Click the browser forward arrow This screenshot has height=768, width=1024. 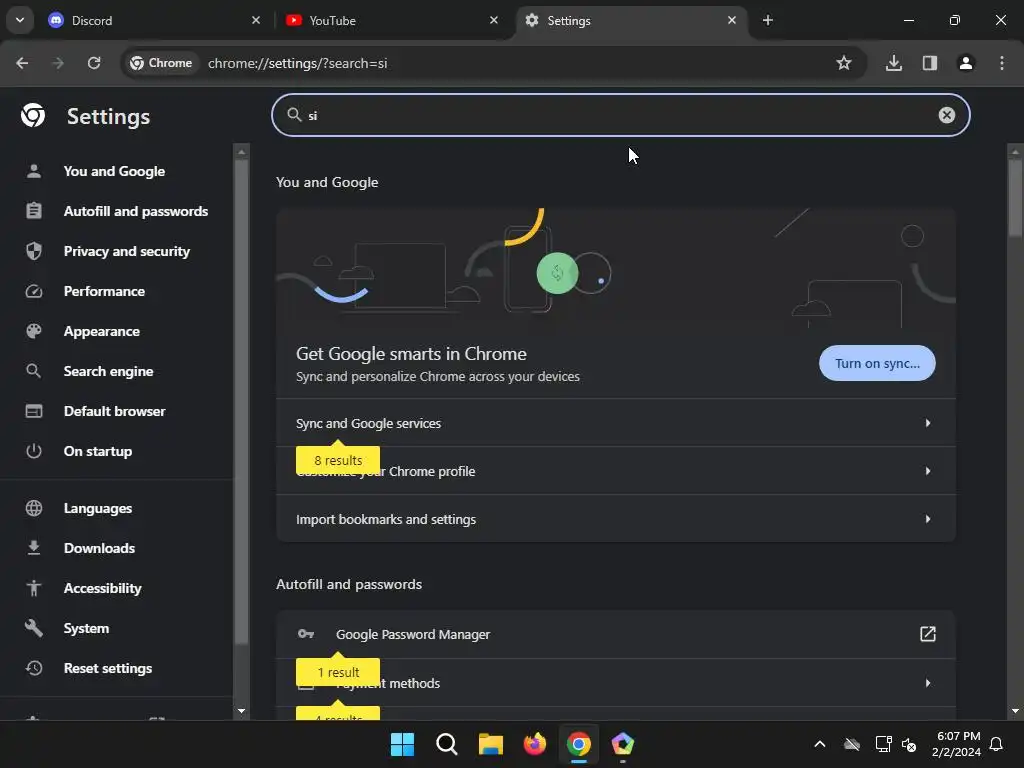point(58,63)
